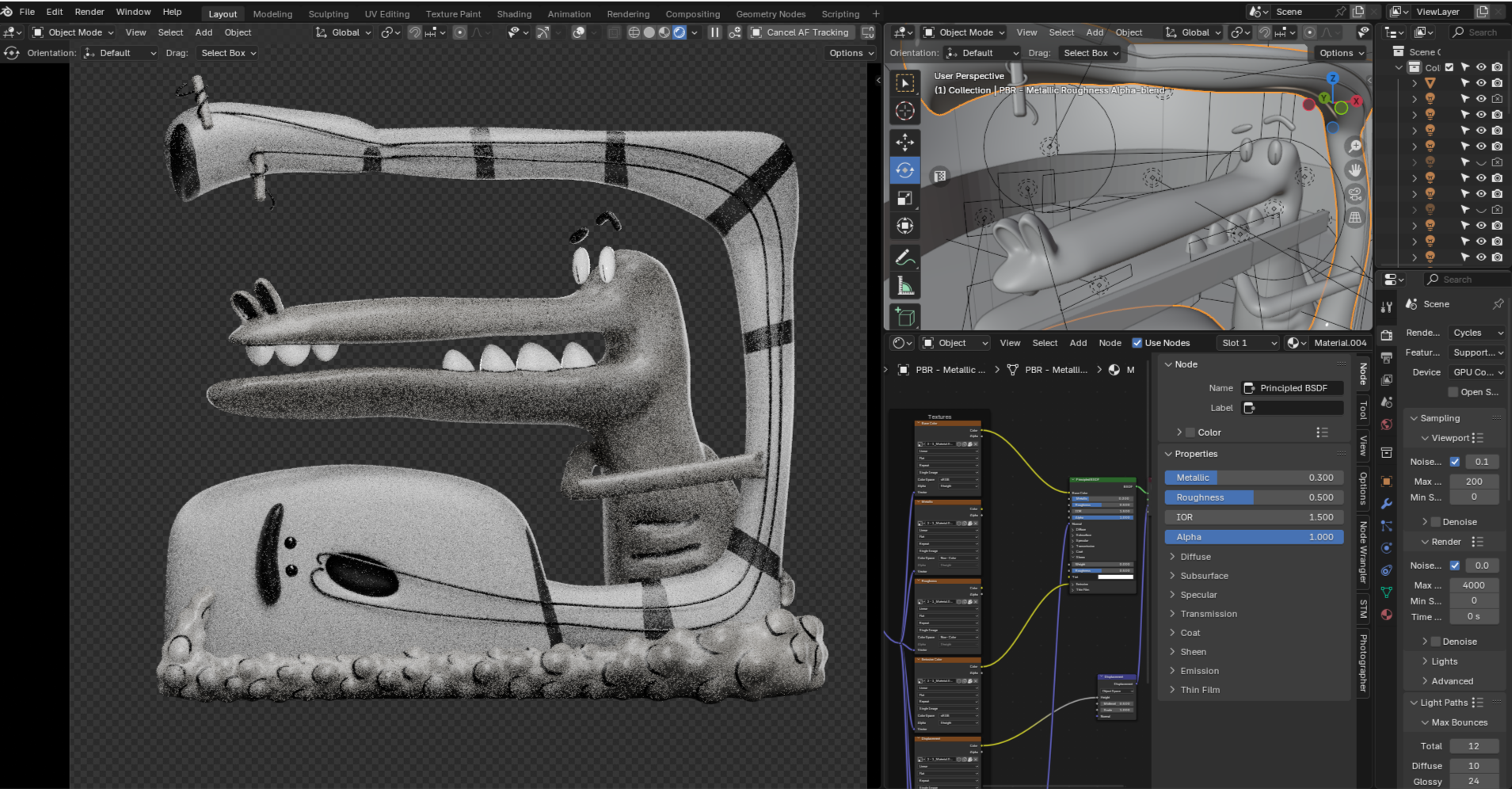The width and height of the screenshot is (1512, 789).
Task: Select the Scale tool
Action: pyautogui.click(x=905, y=198)
